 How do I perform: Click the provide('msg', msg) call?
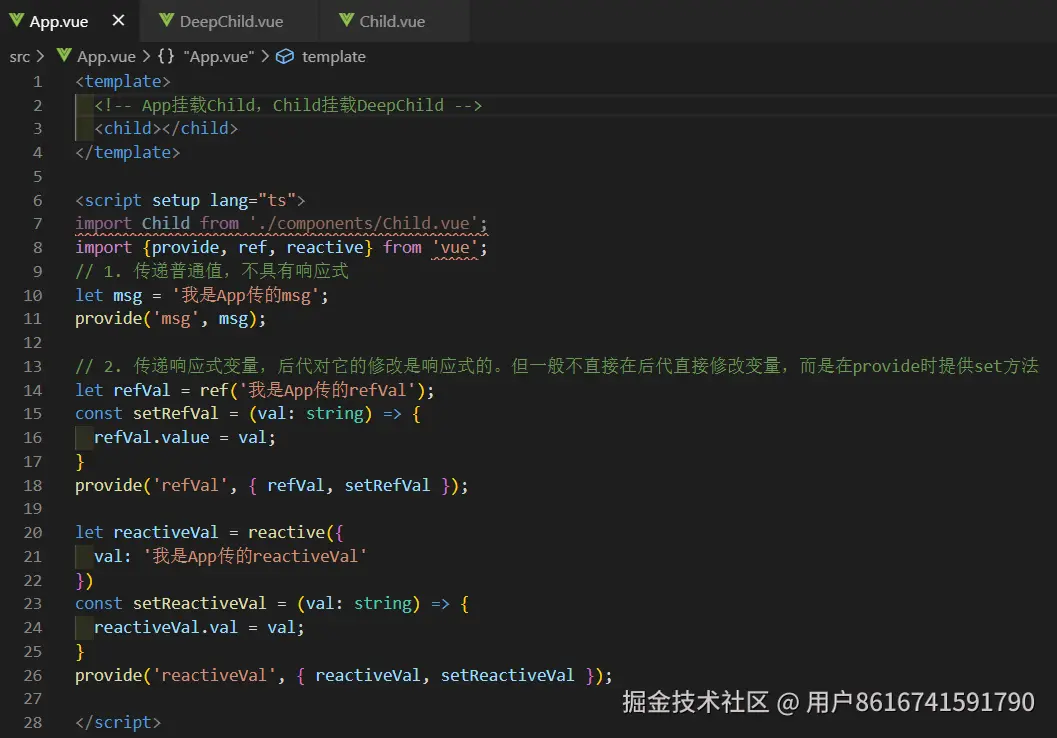(171, 318)
